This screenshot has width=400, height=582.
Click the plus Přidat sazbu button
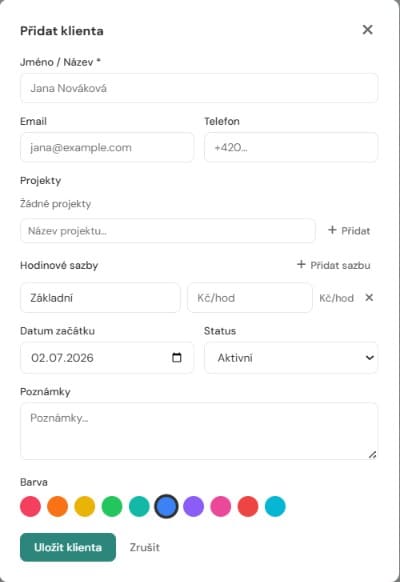[334, 265]
